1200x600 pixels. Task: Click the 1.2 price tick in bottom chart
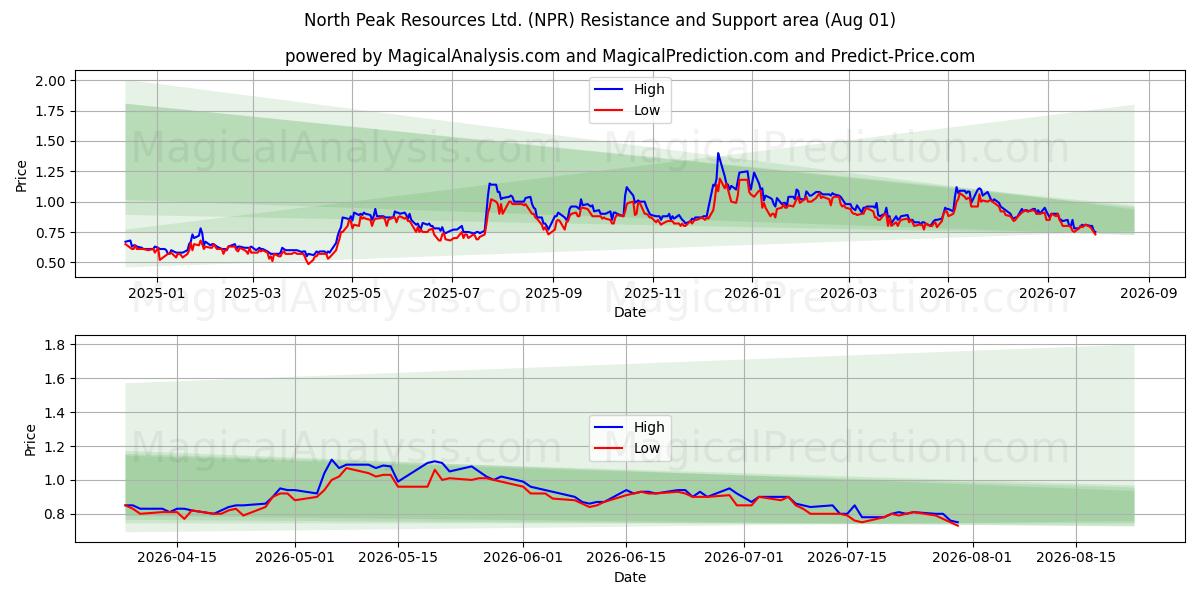(56, 447)
